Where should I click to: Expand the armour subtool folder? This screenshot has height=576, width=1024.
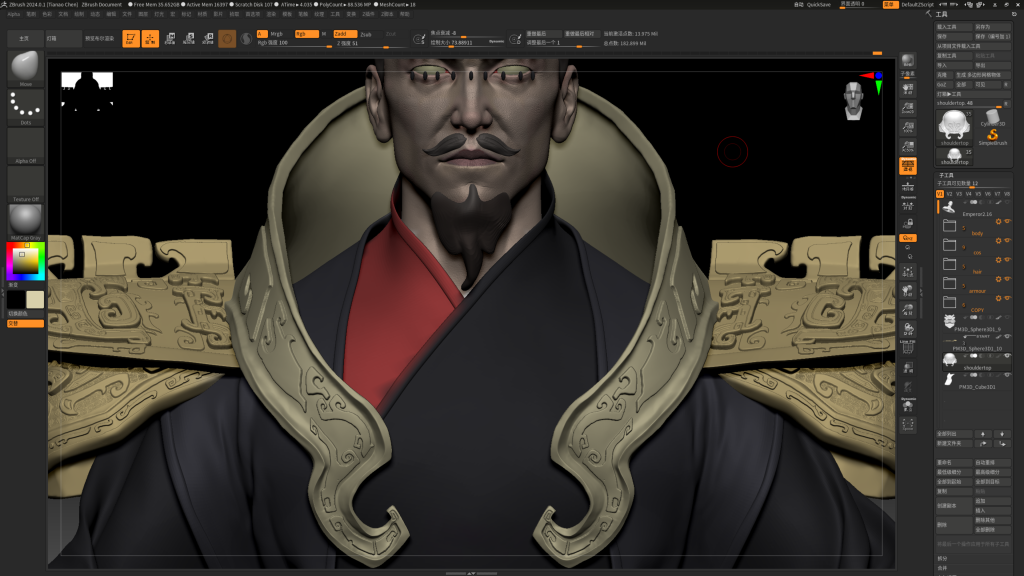tap(950, 283)
